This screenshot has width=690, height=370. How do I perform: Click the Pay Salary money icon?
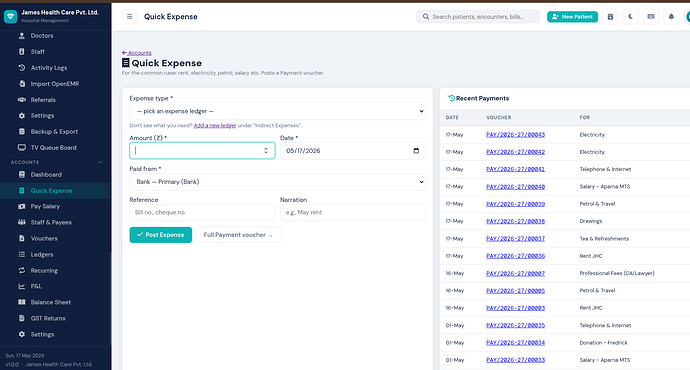tap(22, 206)
